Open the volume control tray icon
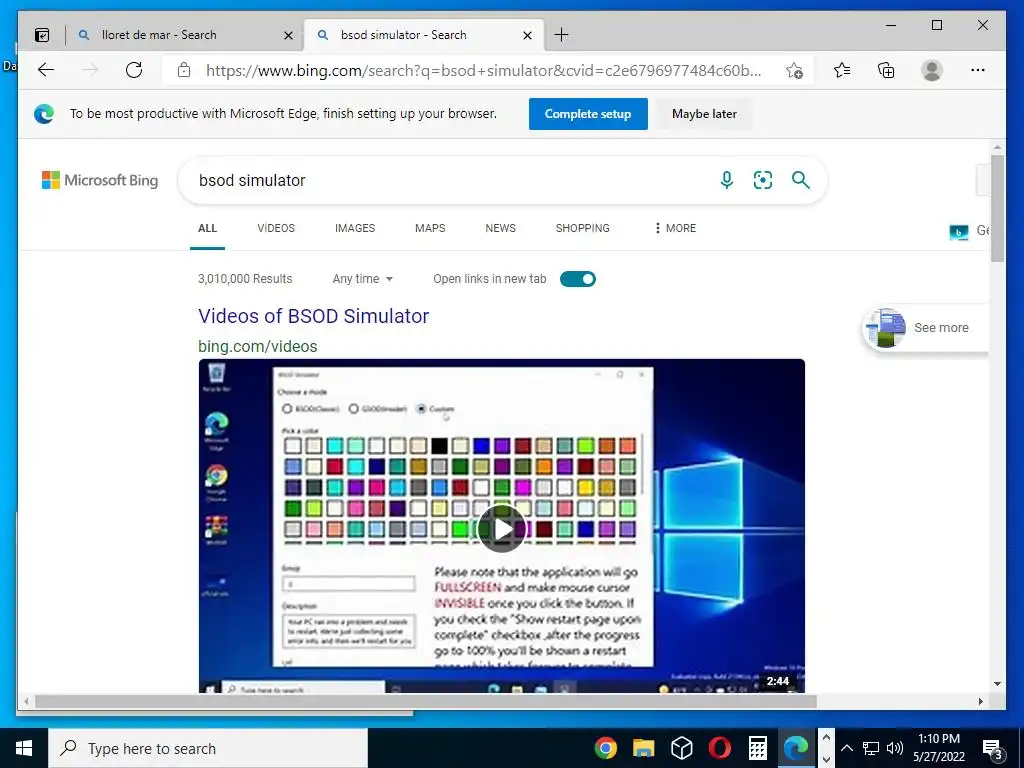This screenshot has width=1024, height=768. tap(895, 748)
